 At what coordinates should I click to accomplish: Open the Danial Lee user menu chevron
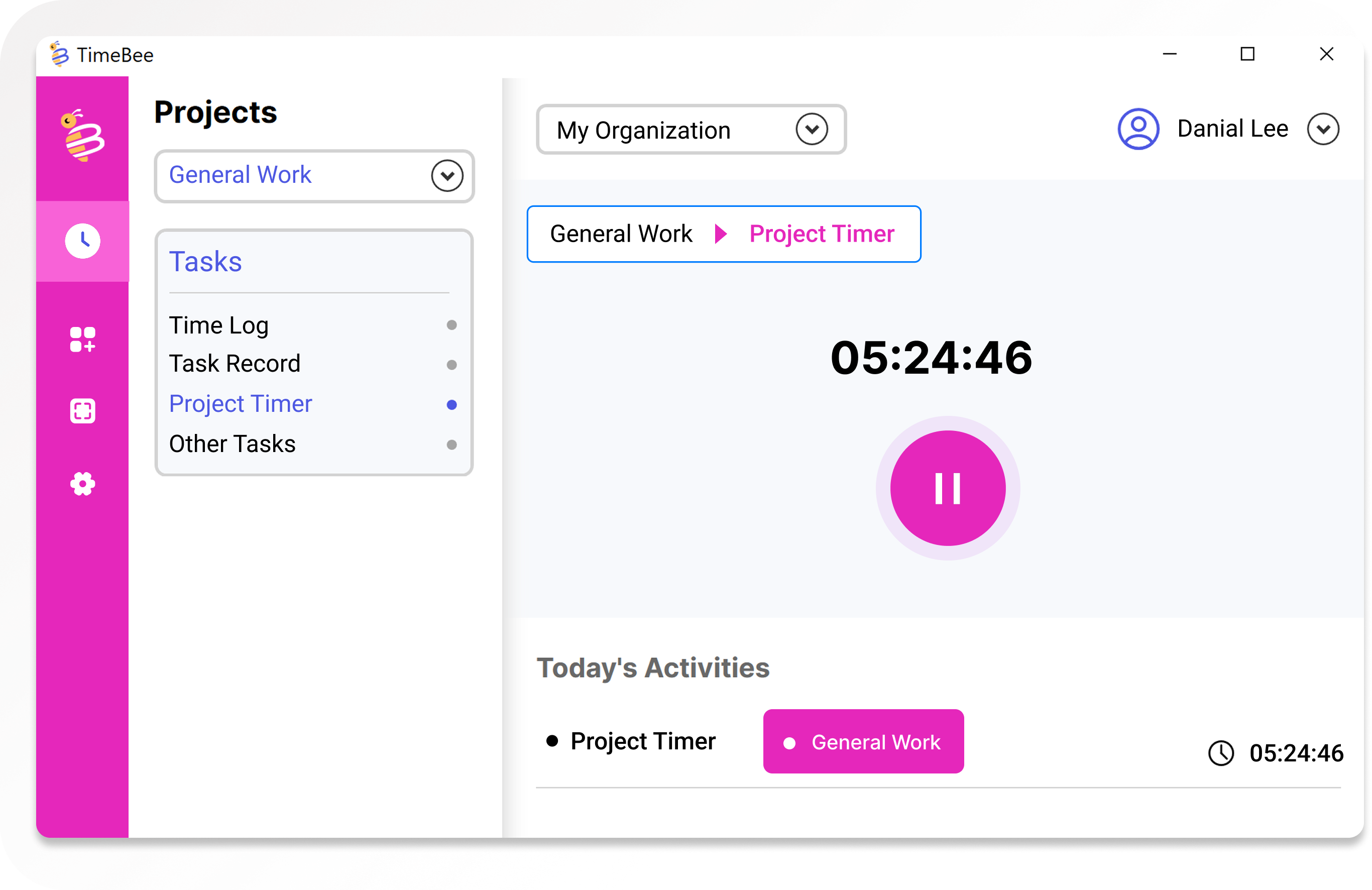1323,129
